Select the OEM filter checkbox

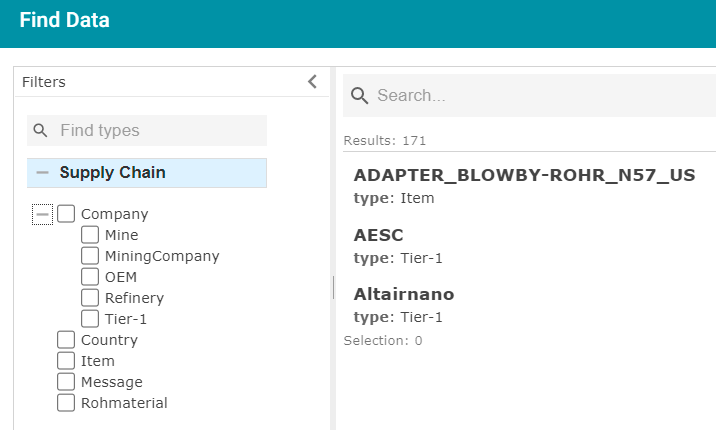[x=90, y=277]
